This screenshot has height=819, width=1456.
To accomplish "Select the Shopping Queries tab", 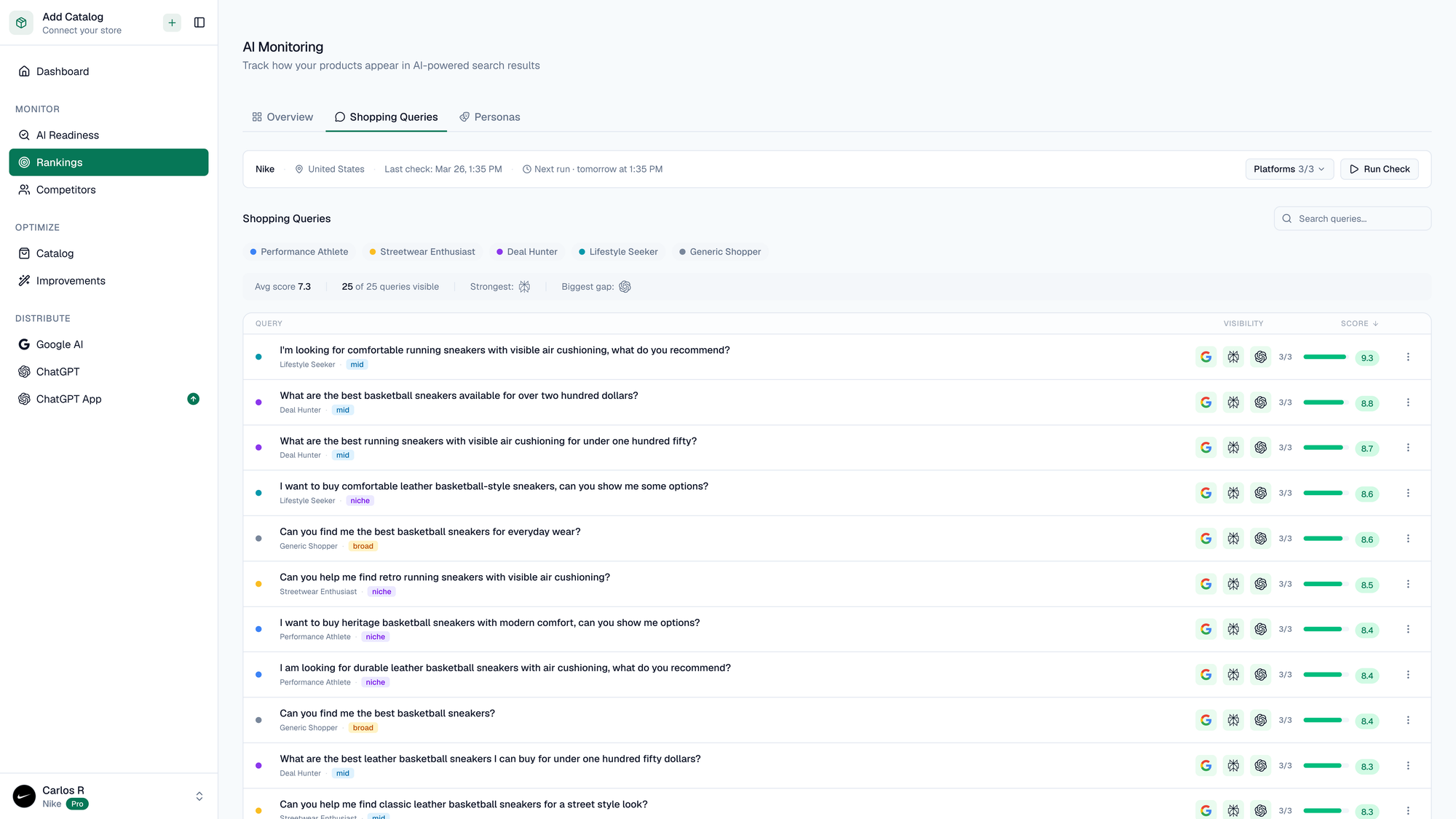I will (x=386, y=117).
